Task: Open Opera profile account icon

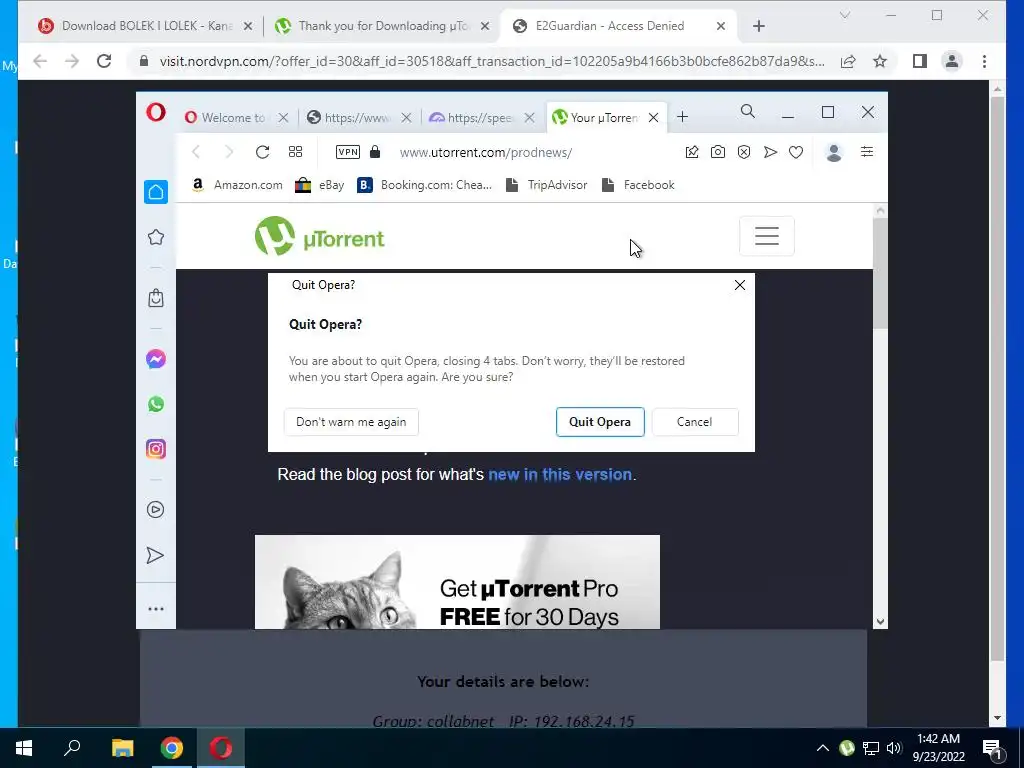Action: (x=833, y=152)
